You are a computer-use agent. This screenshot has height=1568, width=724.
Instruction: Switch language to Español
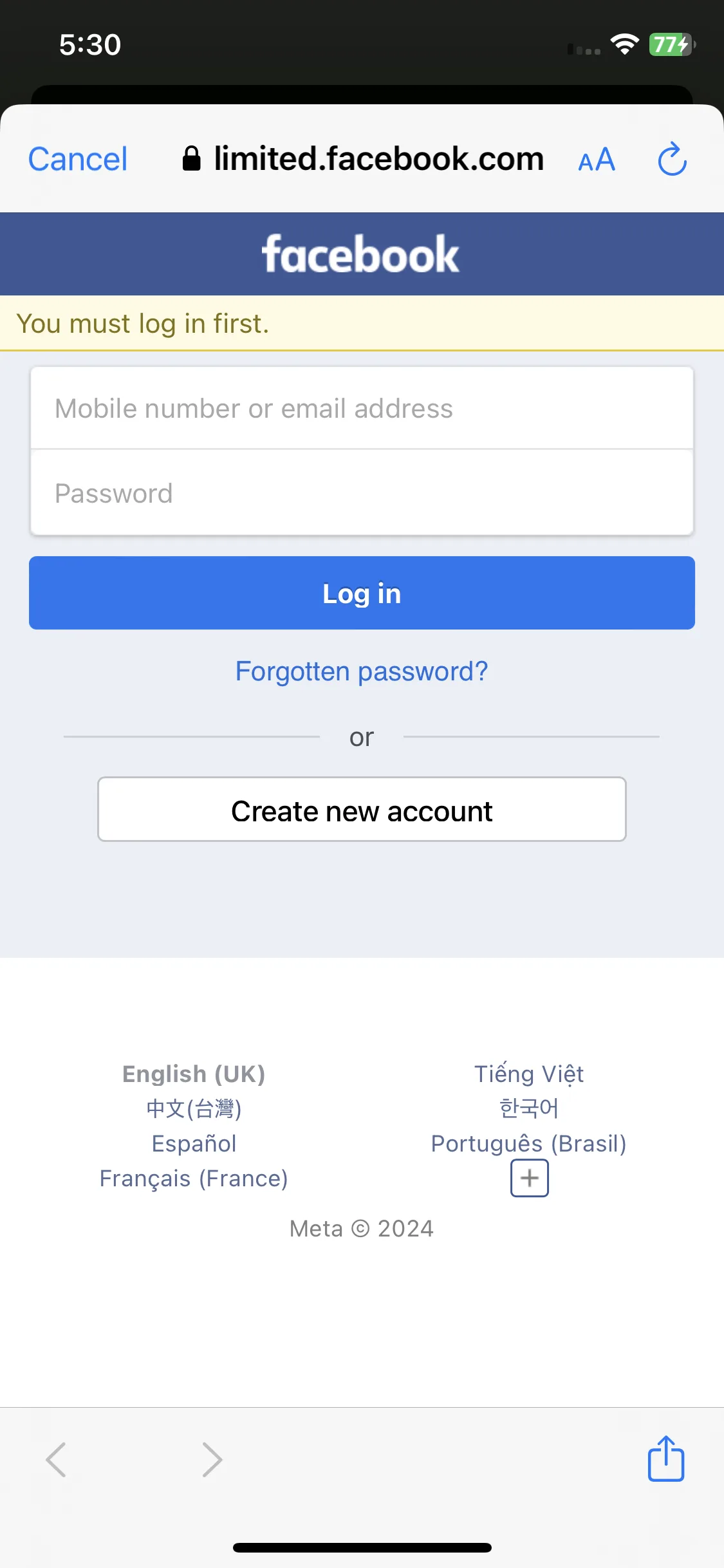(194, 1143)
